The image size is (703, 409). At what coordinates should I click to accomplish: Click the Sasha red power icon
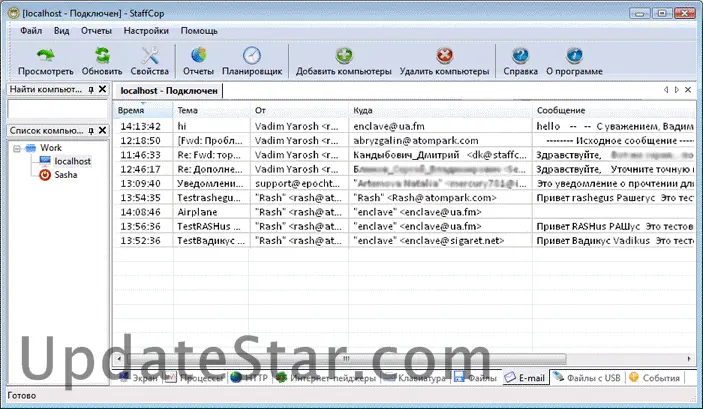45,175
